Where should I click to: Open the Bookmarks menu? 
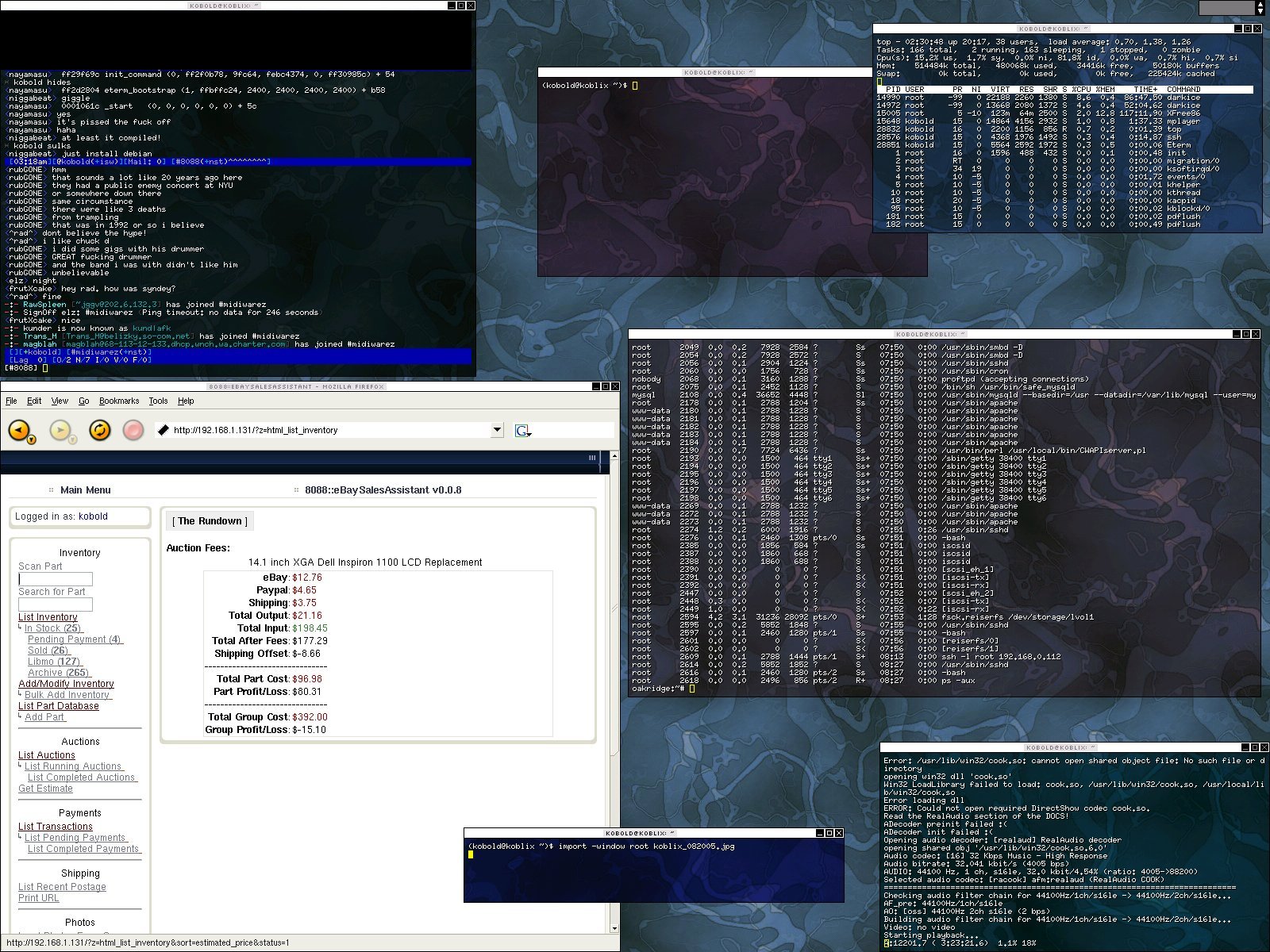tap(119, 401)
